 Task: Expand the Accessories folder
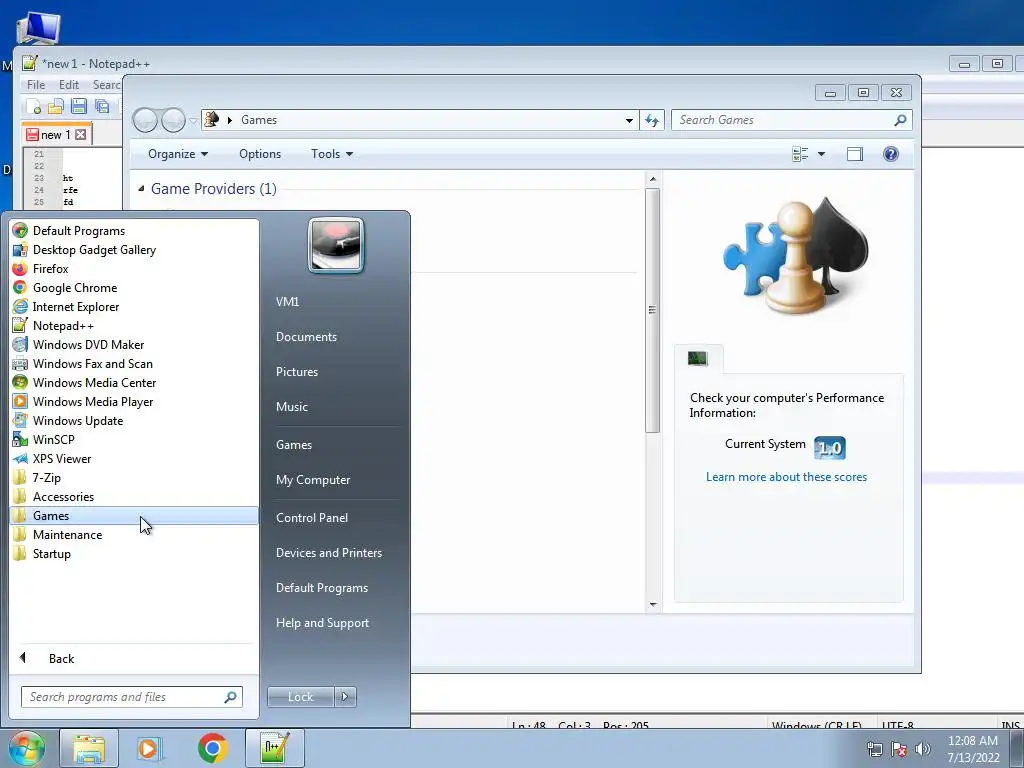(x=134, y=496)
